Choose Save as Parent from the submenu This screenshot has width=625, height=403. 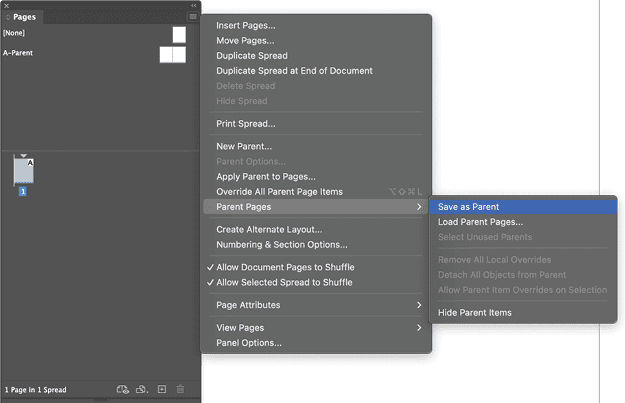pos(468,207)
